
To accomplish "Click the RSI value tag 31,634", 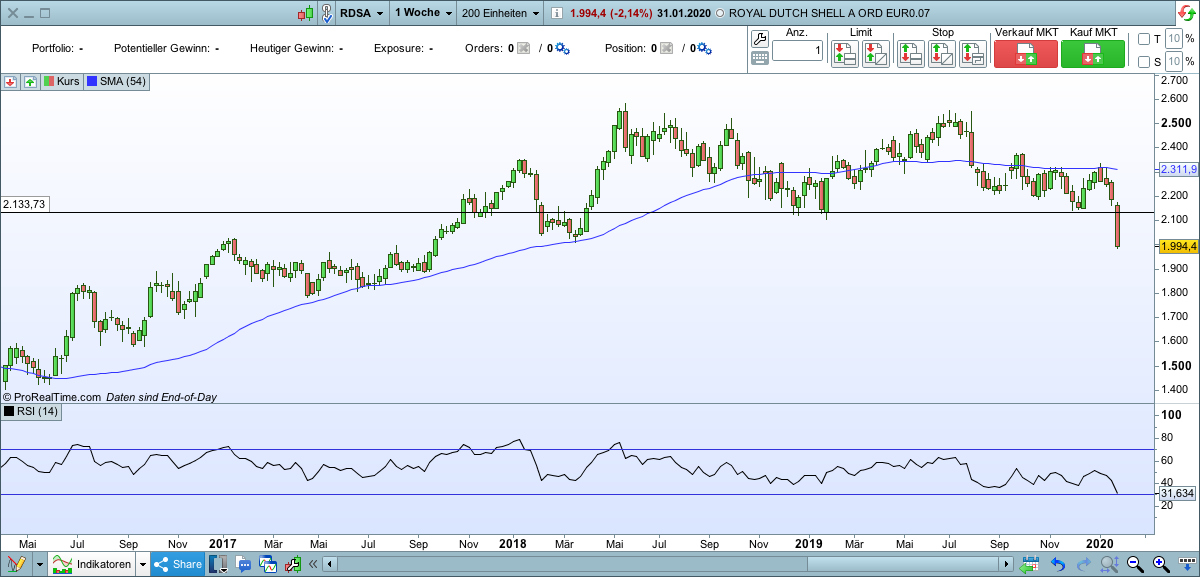I will coord(1178,494).
